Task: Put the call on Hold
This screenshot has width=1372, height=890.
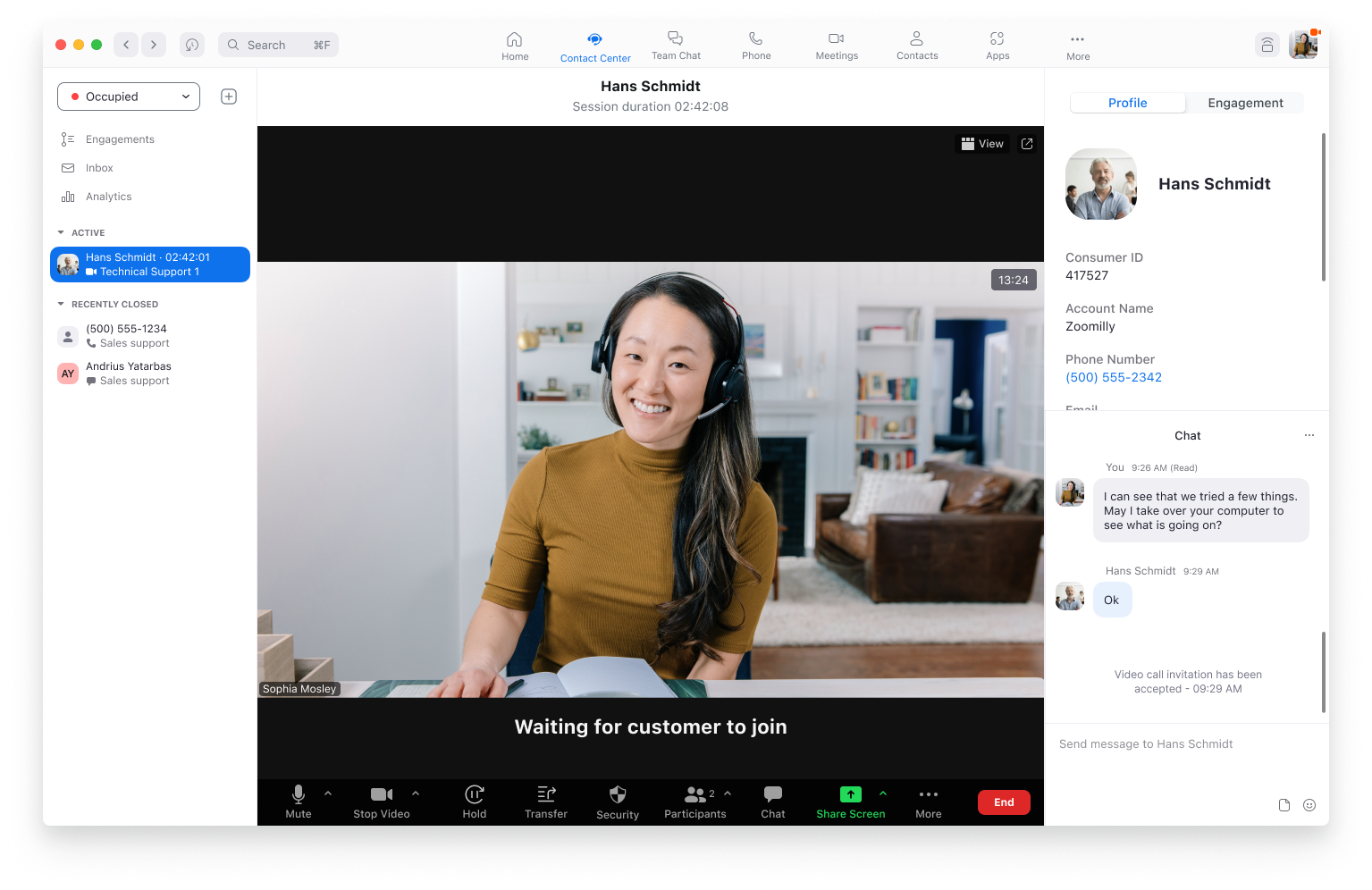Action: pyautogui.click(x=474, y=802)
